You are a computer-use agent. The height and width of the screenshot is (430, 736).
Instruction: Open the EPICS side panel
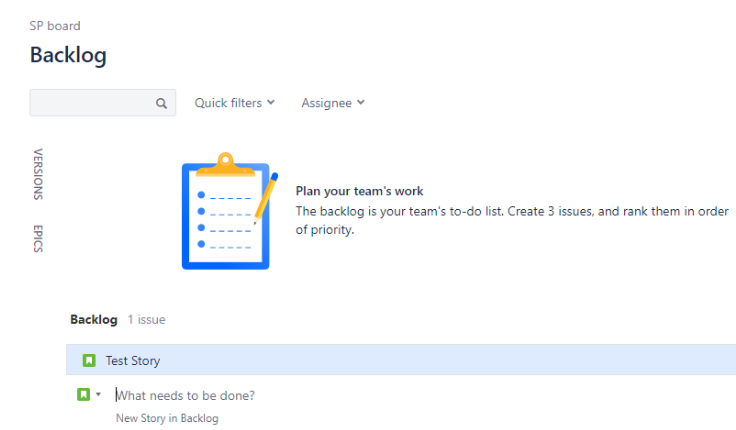[x=38, y=238]
